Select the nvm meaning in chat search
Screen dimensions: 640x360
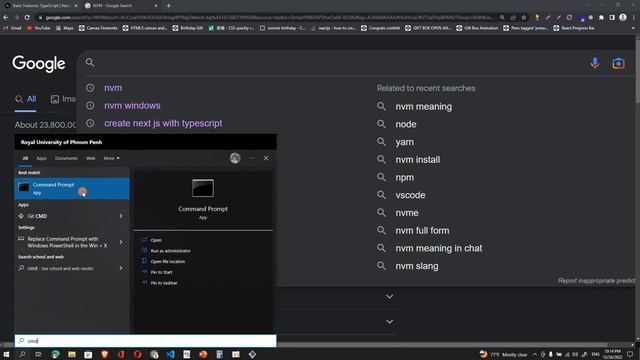coord(439,248)
